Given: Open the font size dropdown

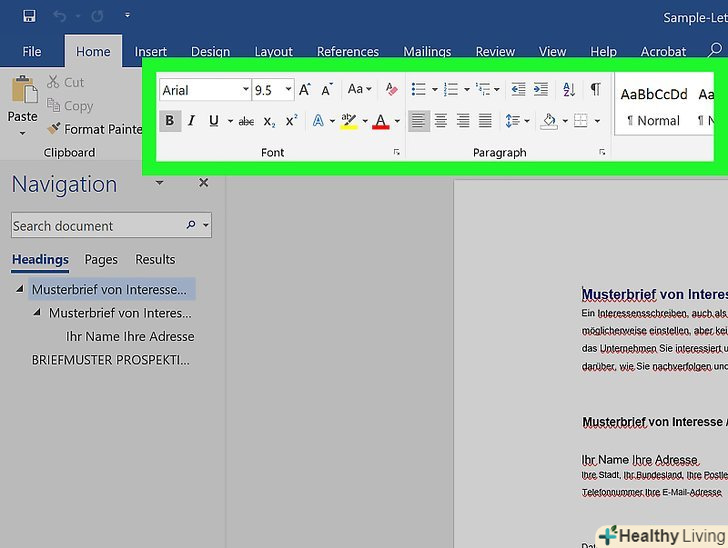Looking at the screenshot, I should click(x=289, y=90).
